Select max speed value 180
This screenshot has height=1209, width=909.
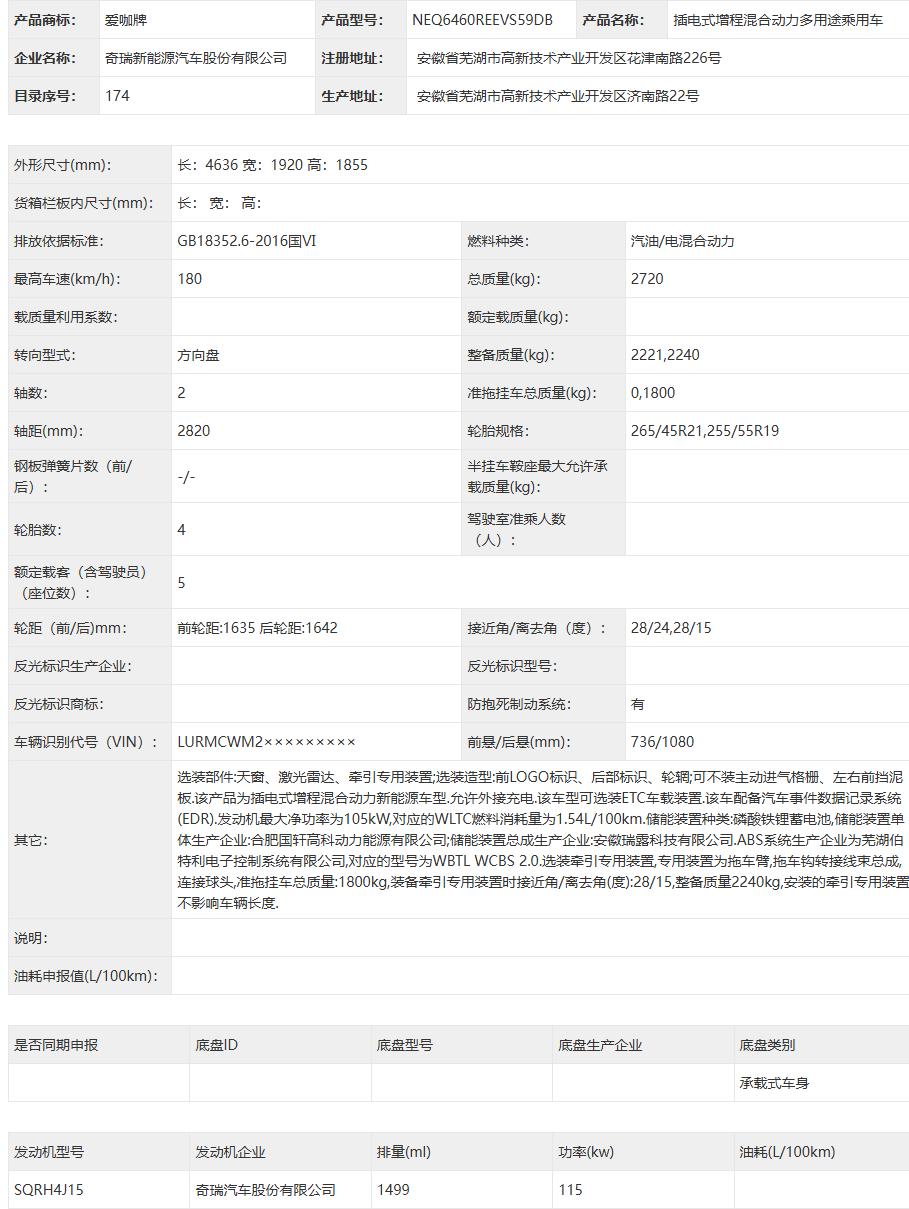(x=189, y=279)
